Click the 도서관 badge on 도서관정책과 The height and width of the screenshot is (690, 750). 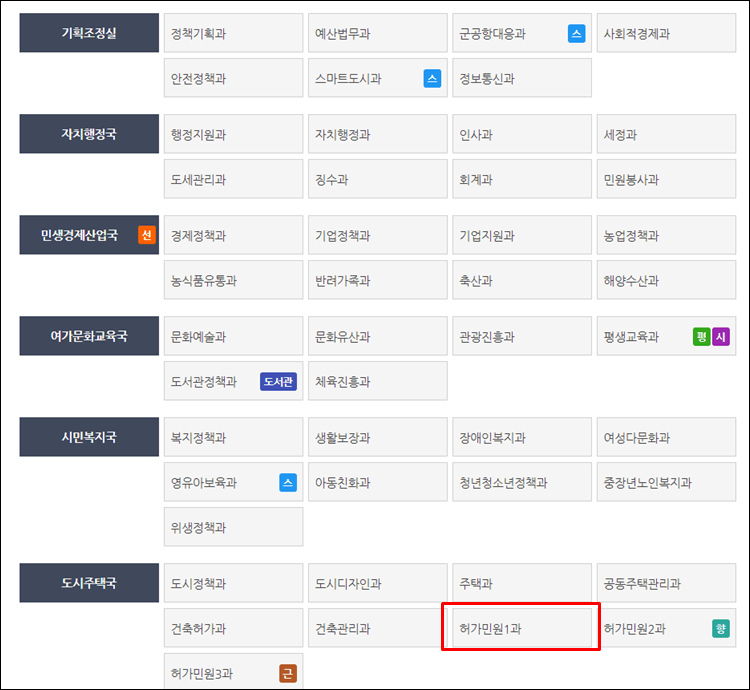point(278,382)
